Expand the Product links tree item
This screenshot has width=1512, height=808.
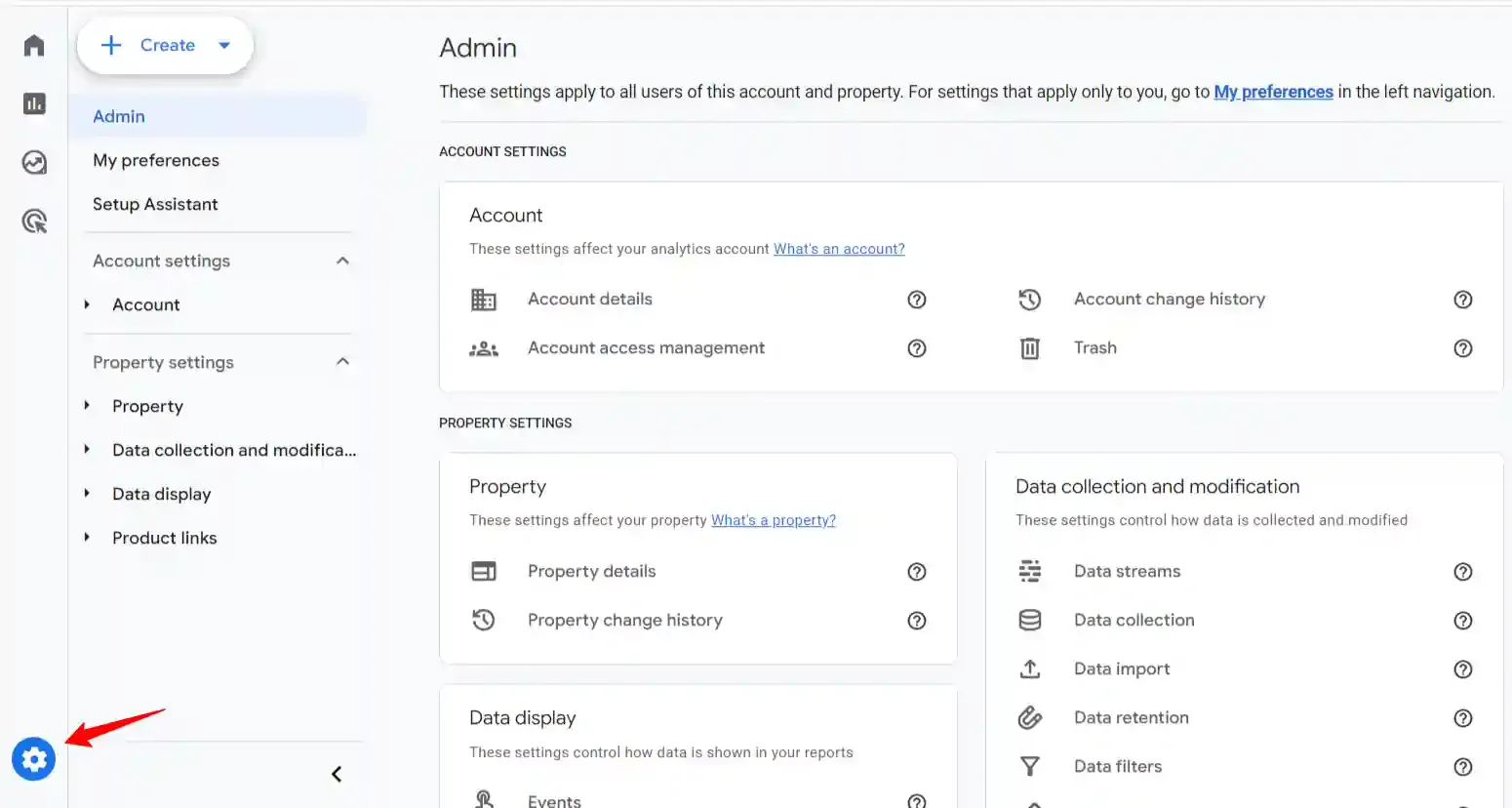87,538
